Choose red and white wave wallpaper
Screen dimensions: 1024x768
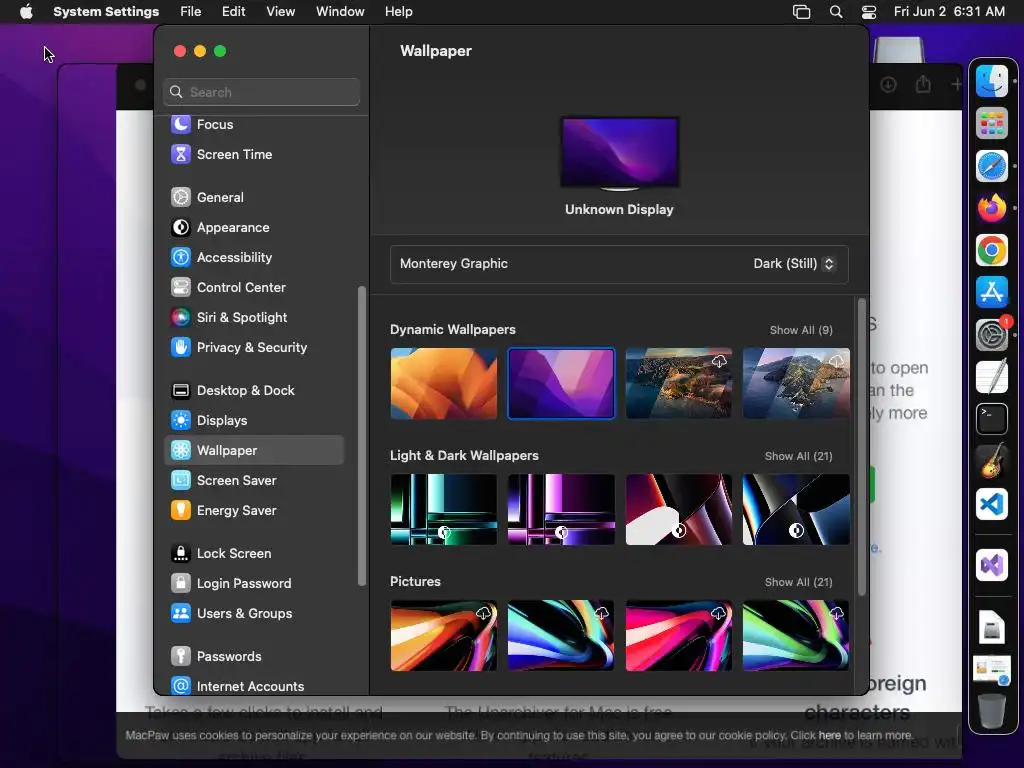click(679, 509)
